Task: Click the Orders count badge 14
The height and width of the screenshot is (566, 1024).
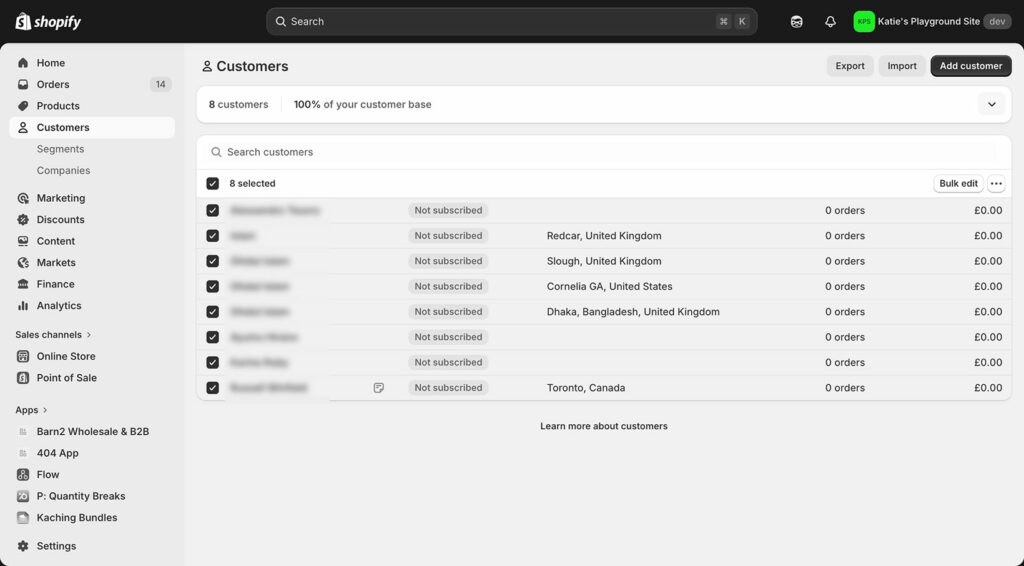Action: pyautogui.click(x=161, y=84)
